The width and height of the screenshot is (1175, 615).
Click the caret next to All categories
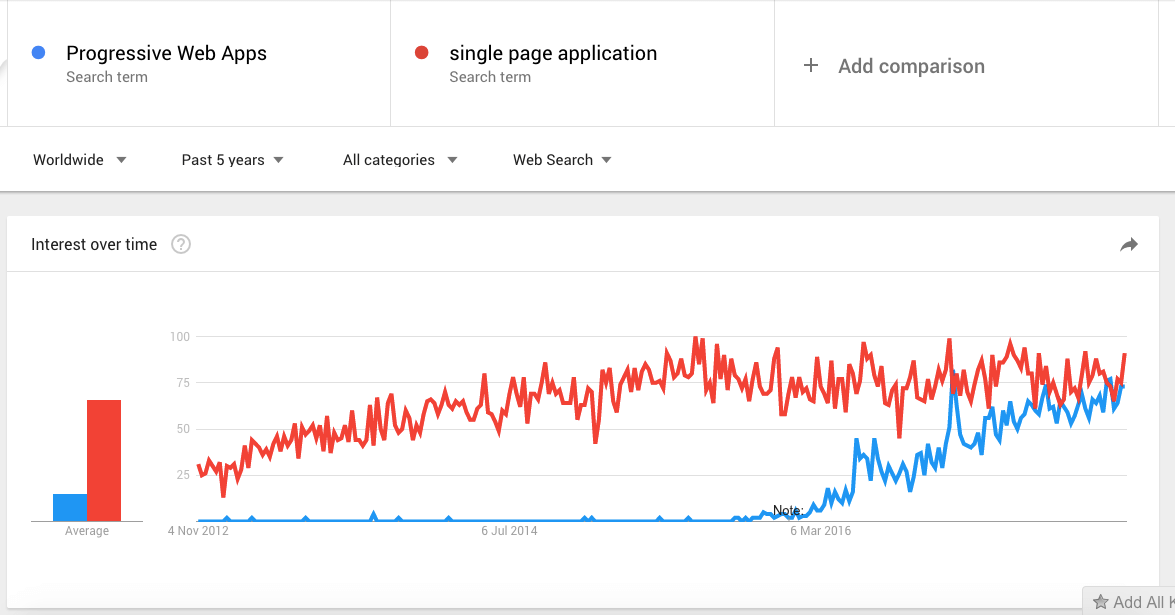pyautogui.click(x=452, y=160)
